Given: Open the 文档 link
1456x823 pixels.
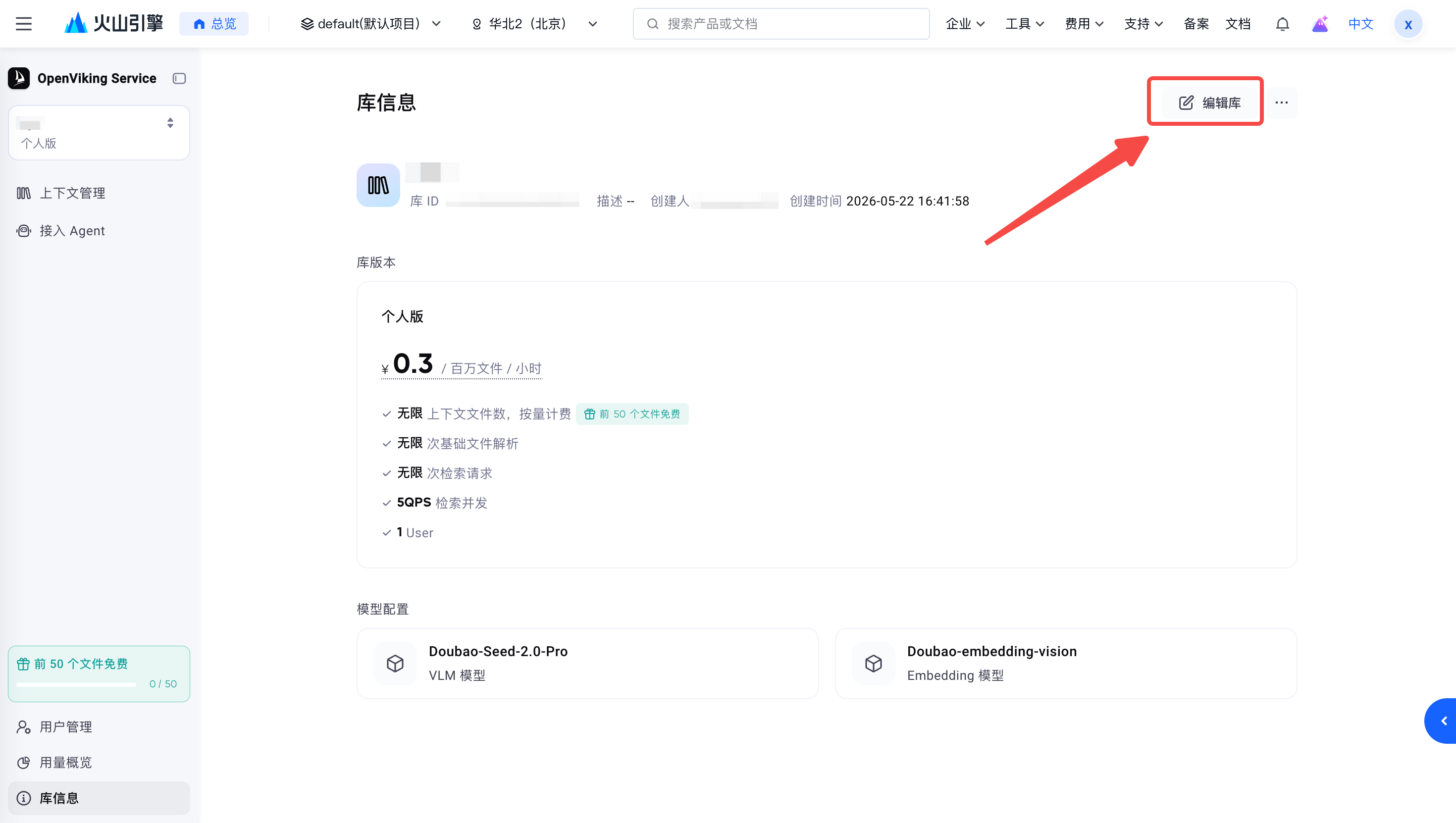Looking at the screenshot, I should [1238, 24].
